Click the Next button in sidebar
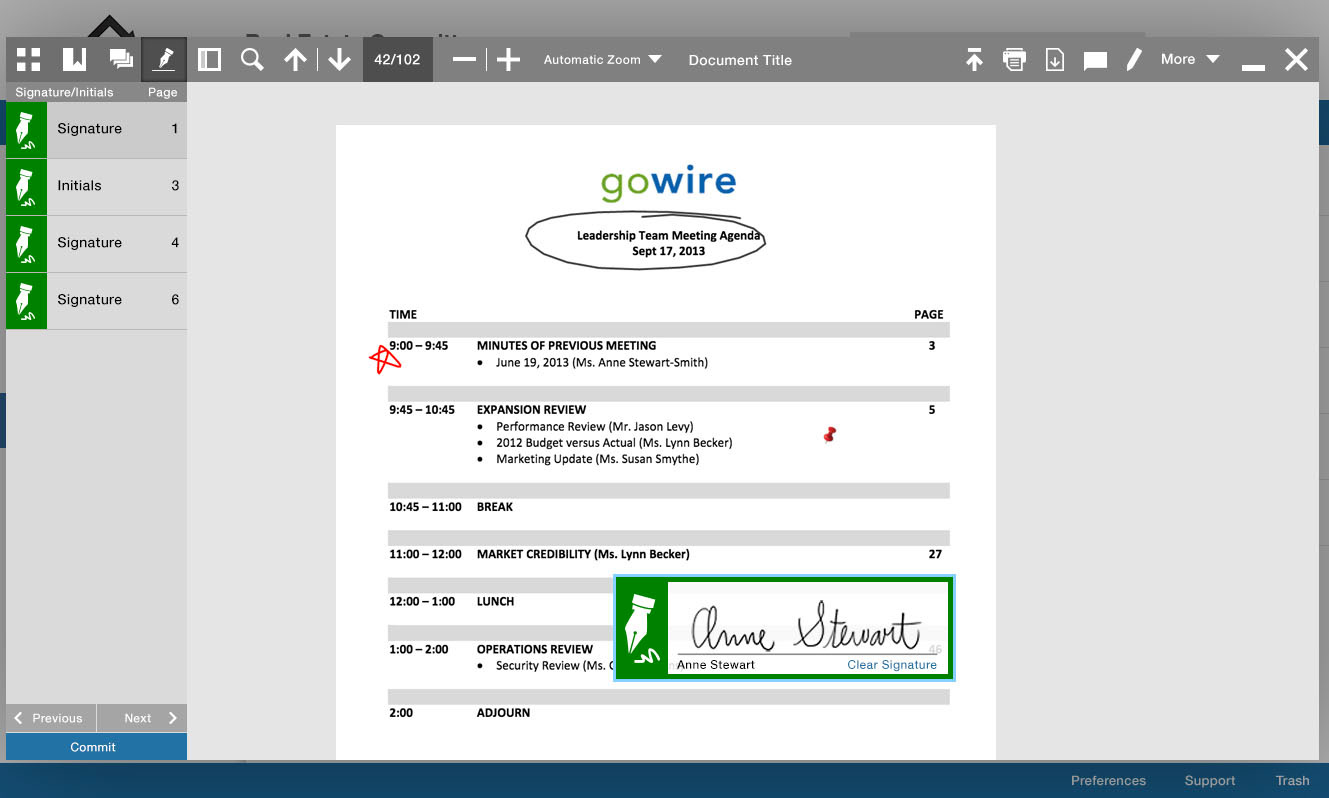This screenshot has height=798, width=1329. 142,718
